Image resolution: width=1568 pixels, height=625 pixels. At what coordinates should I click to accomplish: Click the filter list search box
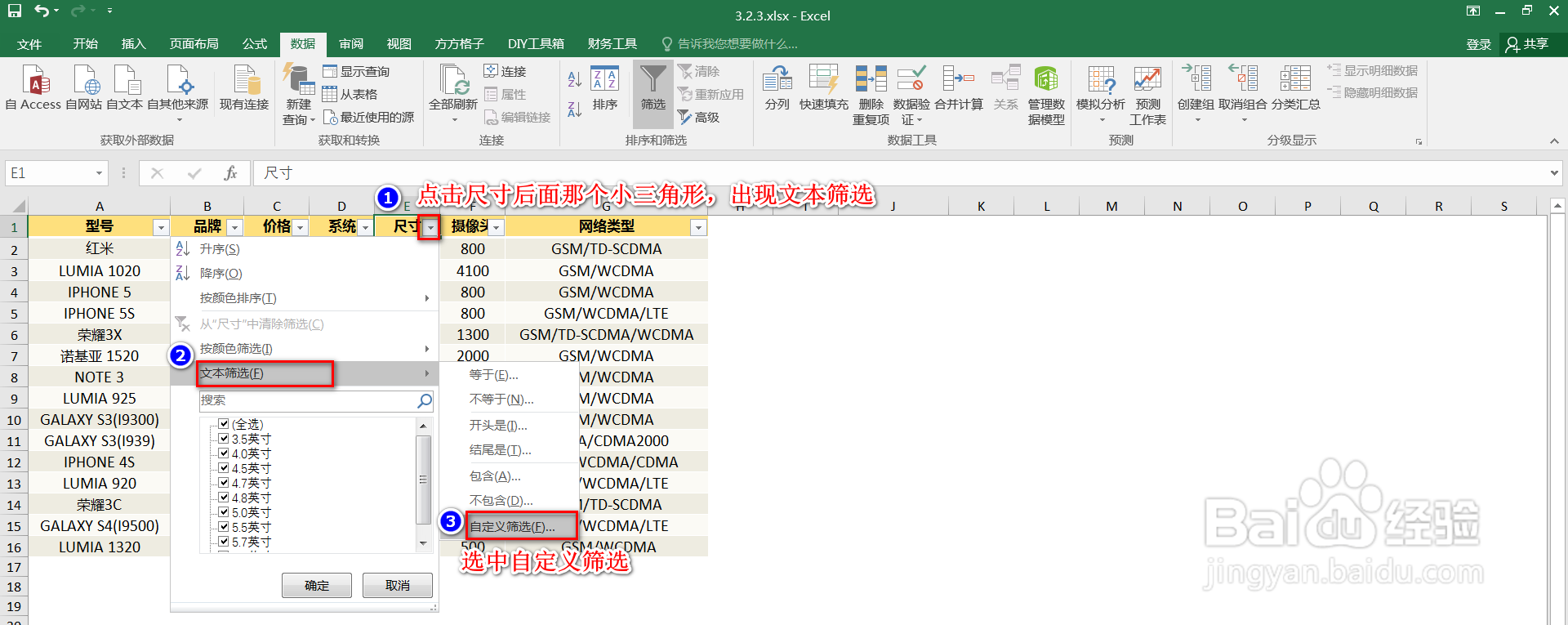(316, 400)
